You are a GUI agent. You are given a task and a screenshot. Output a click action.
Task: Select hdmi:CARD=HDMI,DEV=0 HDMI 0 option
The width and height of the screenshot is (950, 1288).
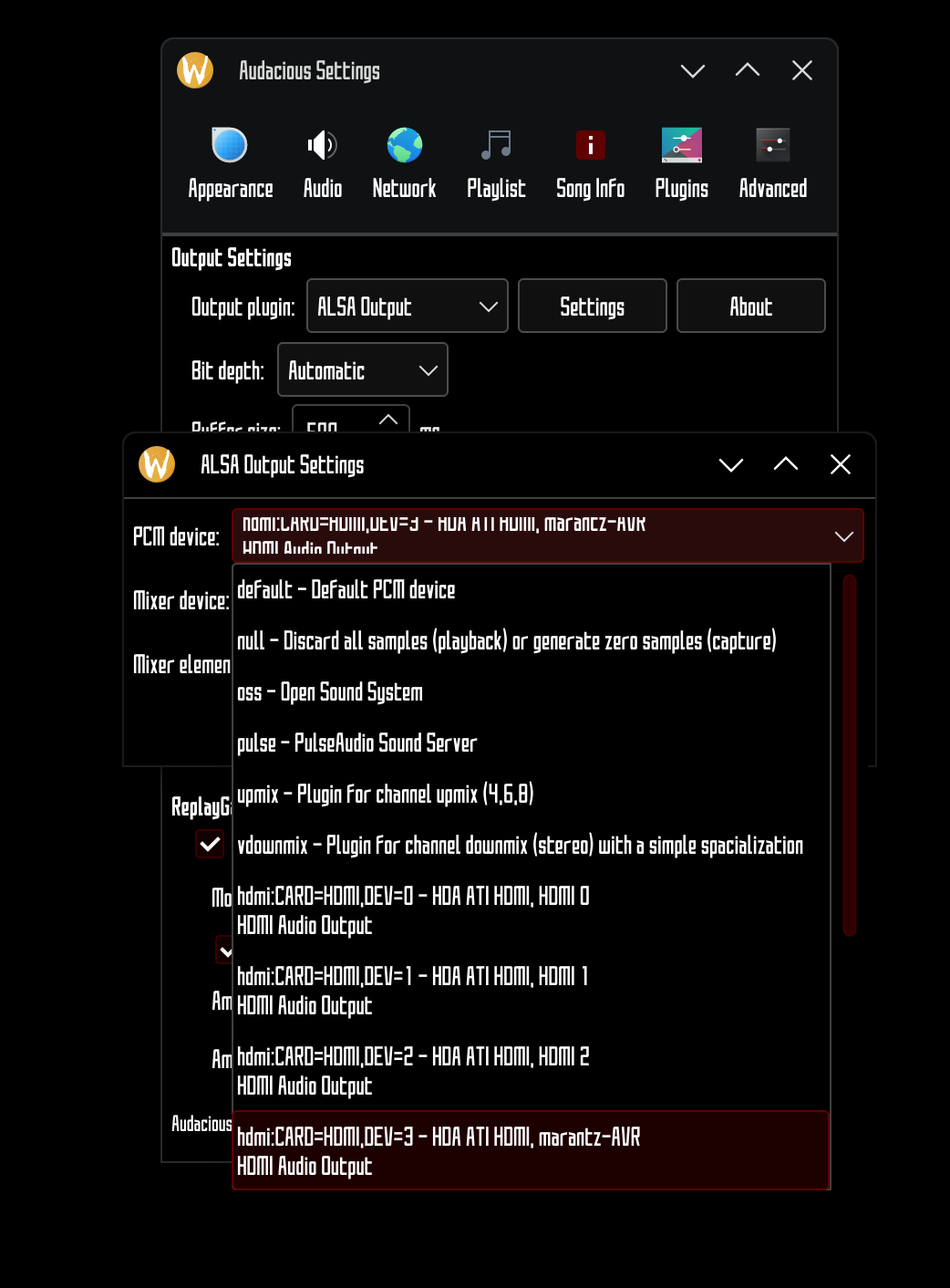[x=532, y=910]
